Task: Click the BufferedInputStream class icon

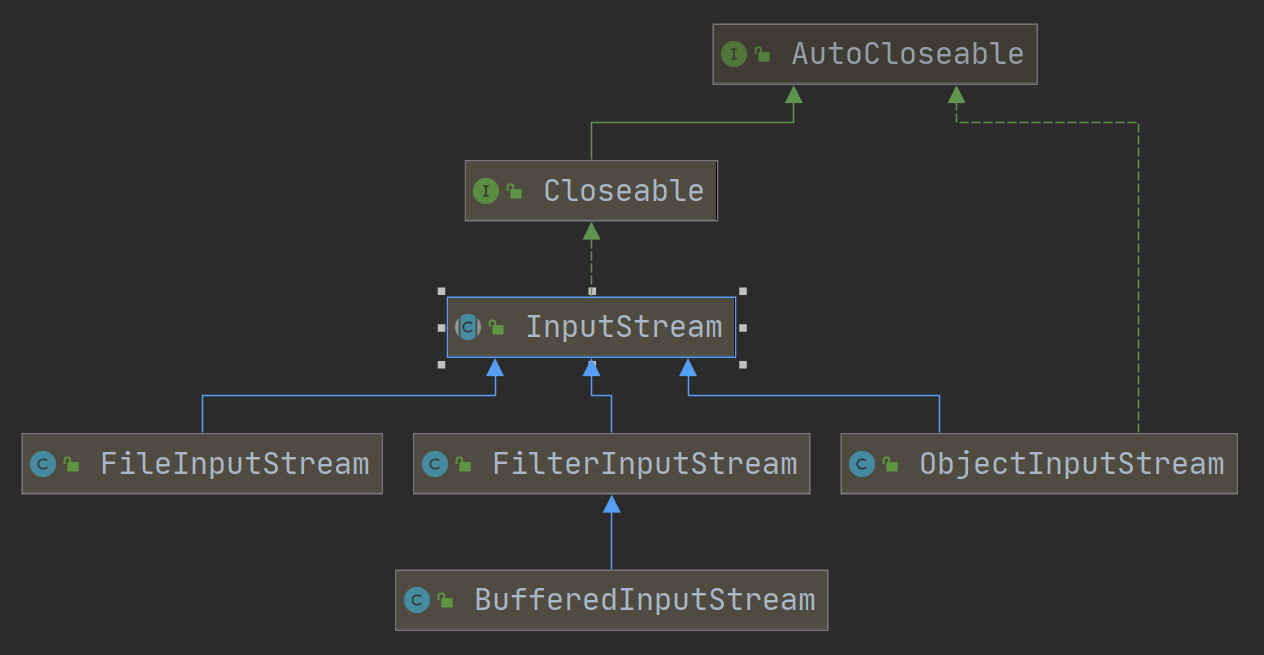Action: (x=416, y=600)
